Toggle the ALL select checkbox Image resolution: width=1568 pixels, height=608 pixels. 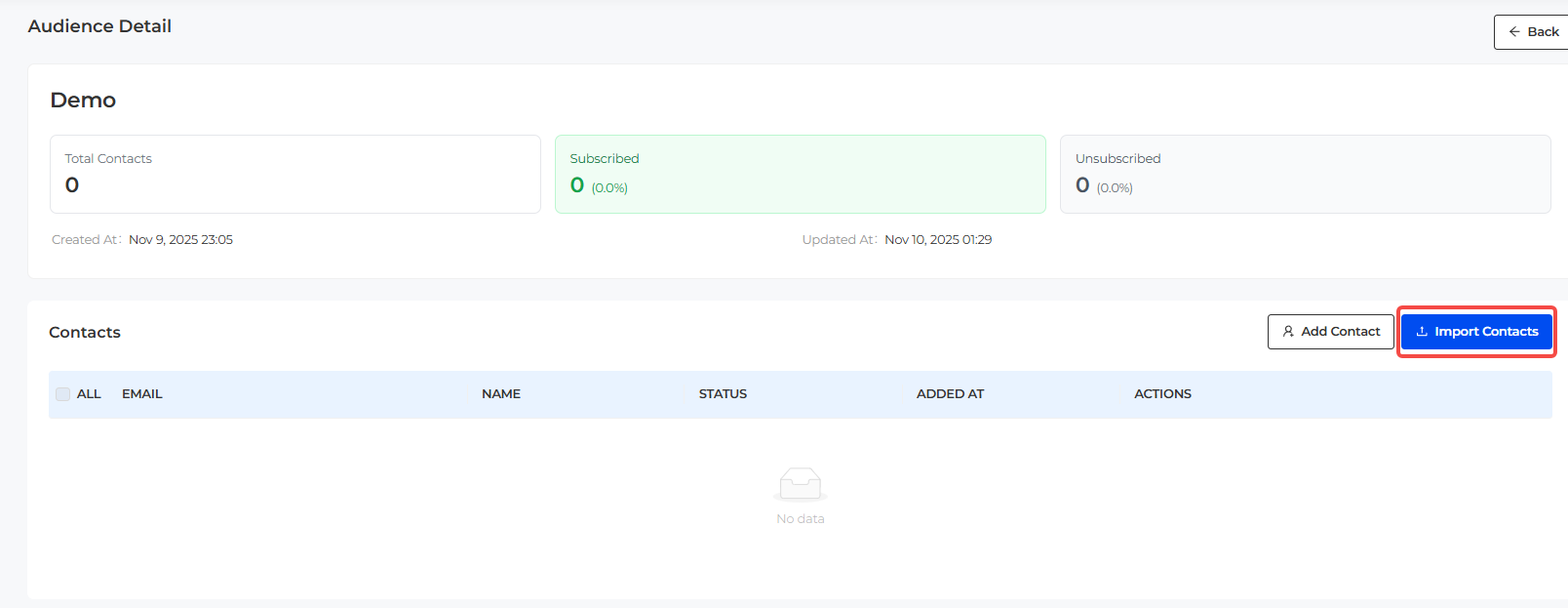pos(63,394)
